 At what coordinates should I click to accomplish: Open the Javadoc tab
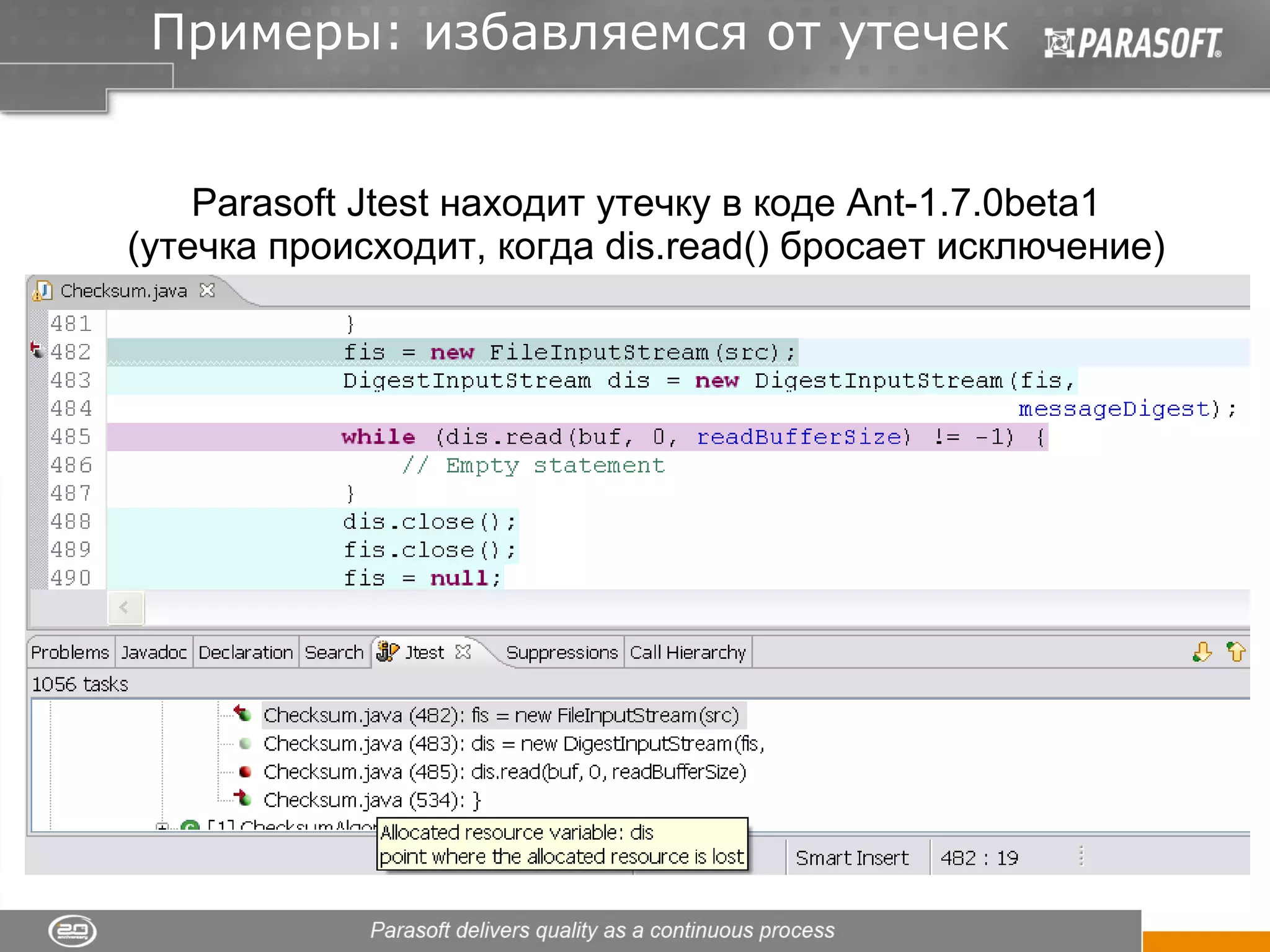154,653
